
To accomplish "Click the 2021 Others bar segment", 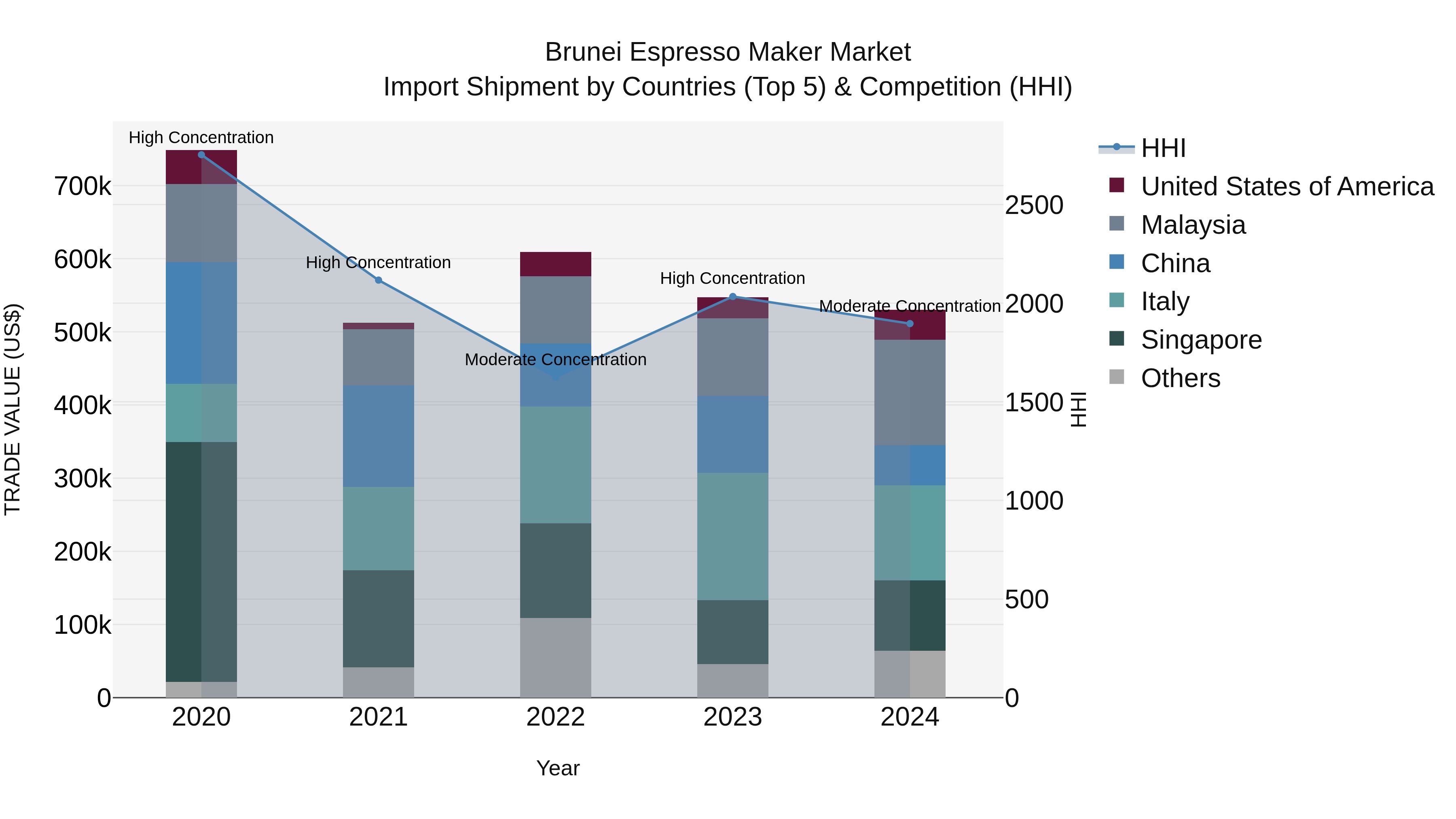I will coord(379,682).
